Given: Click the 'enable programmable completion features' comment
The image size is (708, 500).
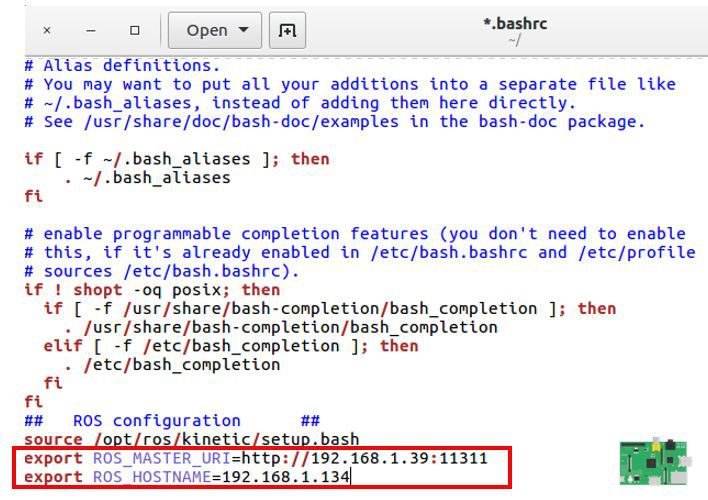Looking at the screenshot, I should (355, 234).
